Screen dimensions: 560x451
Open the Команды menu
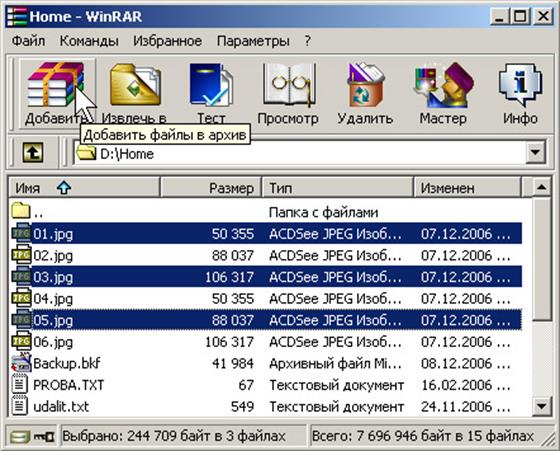[89, 41]
